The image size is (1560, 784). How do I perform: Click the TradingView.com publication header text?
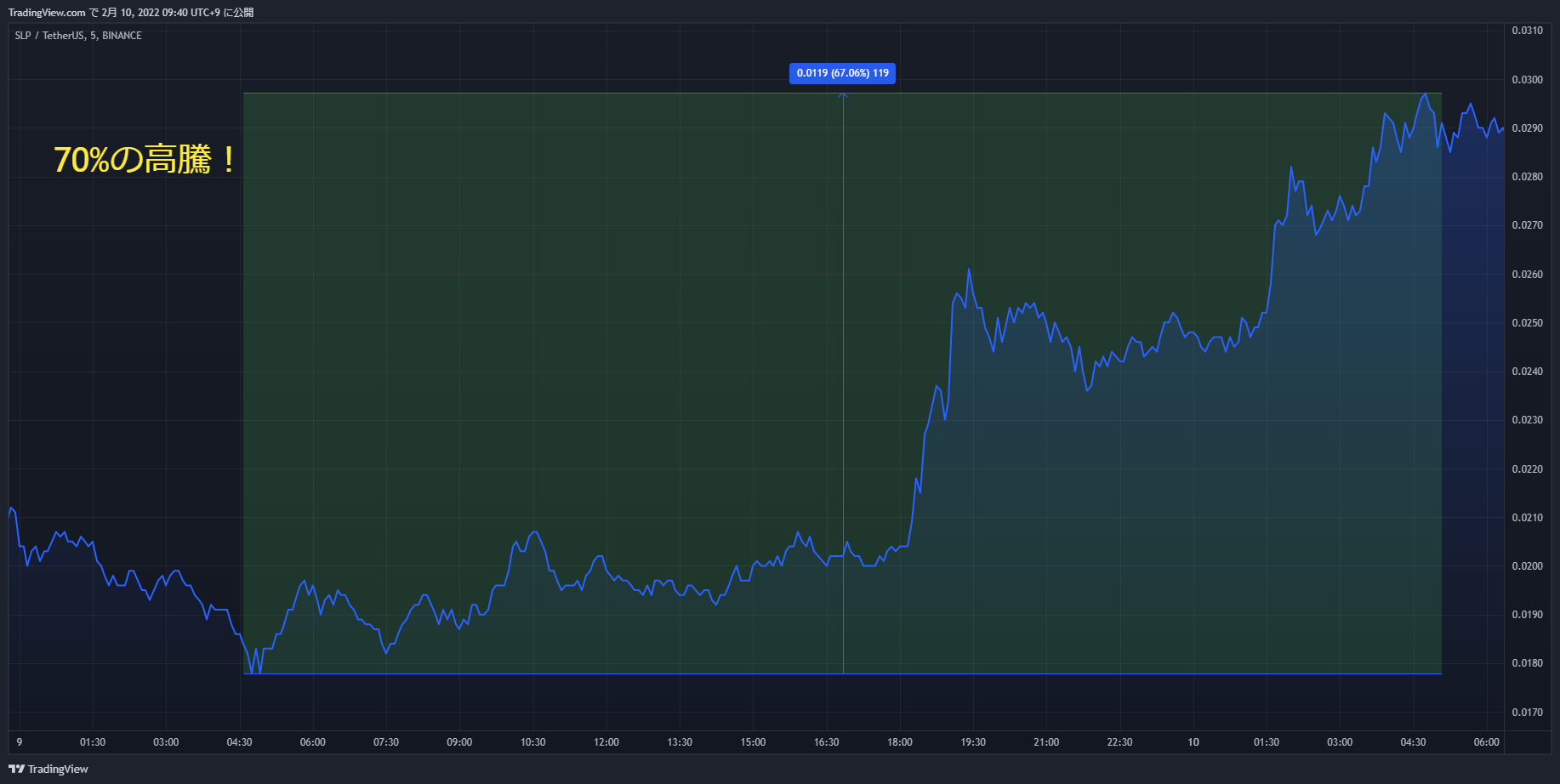(131, 12)
